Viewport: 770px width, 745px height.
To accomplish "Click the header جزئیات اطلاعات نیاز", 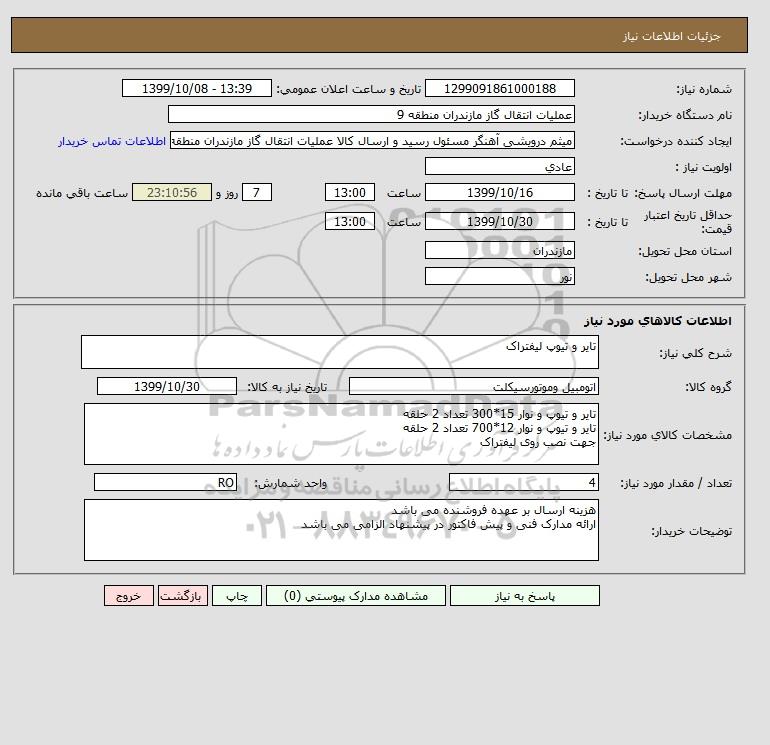I will coord(671,36).
